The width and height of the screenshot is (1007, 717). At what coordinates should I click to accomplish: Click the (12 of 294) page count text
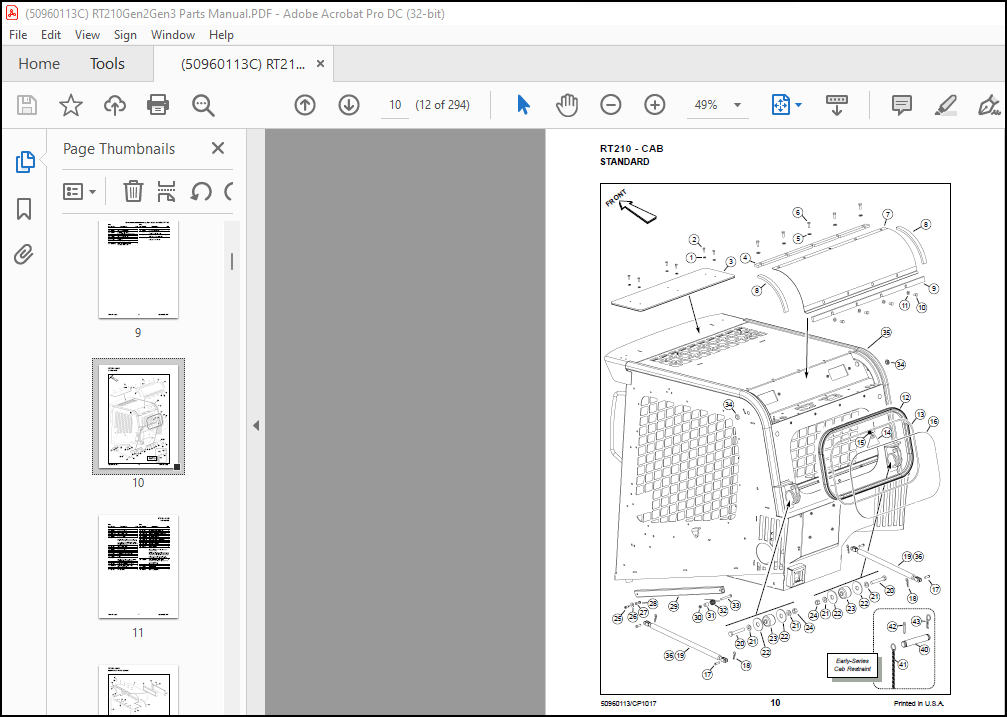pos(442,105)
